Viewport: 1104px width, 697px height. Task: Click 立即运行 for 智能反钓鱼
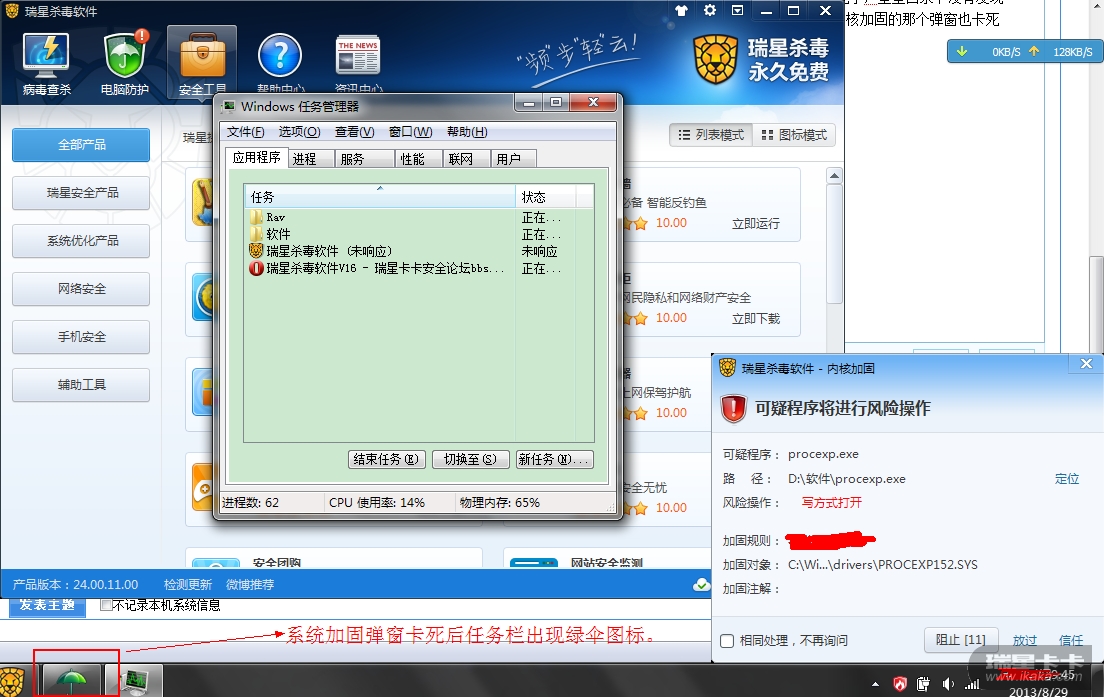coord(755,224)
